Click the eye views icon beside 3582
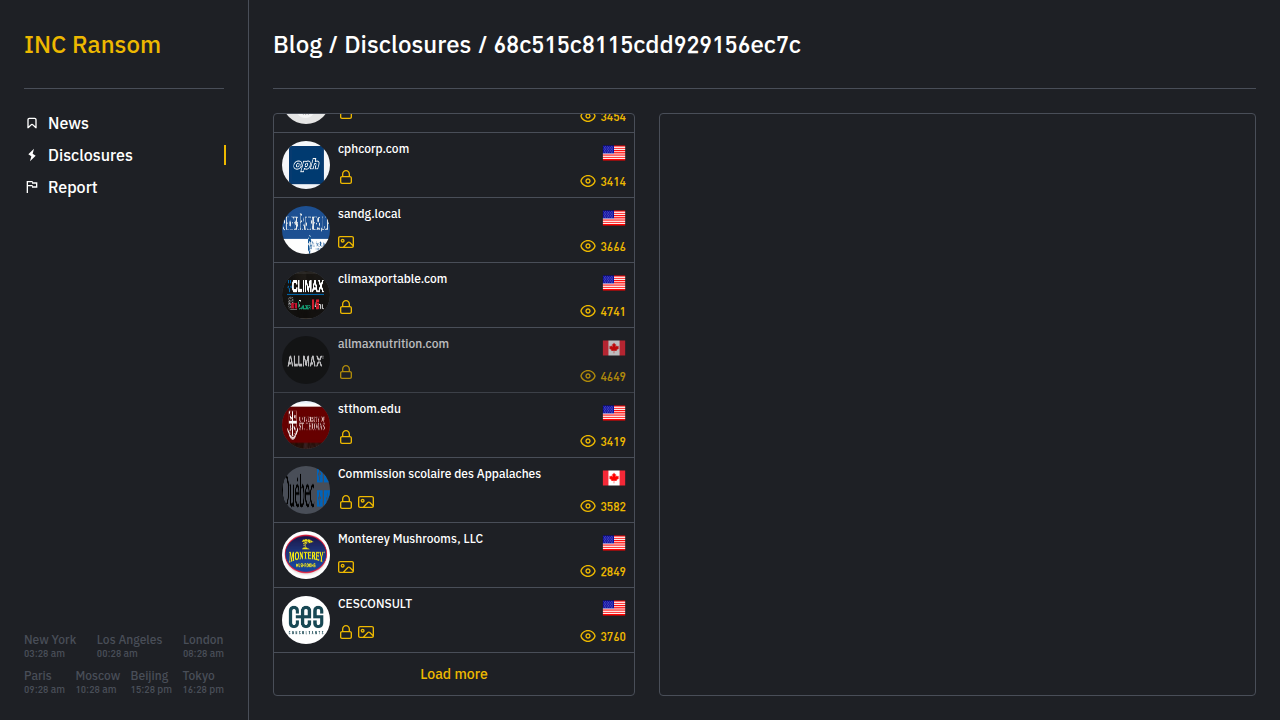The height and width of the screenshot is (720, 1280). click(x=588, y=506)
